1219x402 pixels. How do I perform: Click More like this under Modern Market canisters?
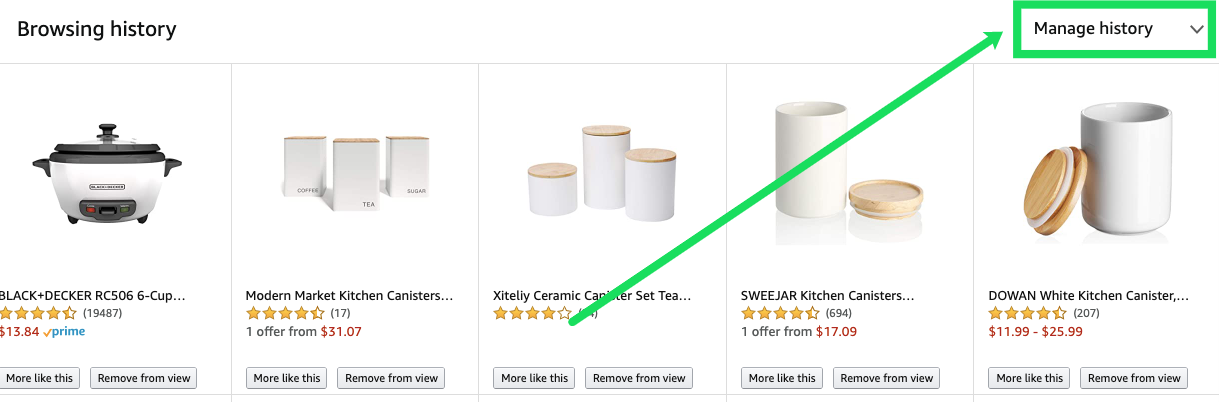[x=287, y=378]
